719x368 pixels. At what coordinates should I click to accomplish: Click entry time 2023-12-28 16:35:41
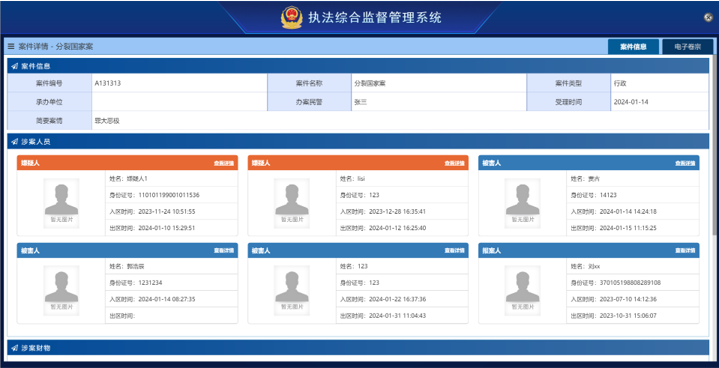(x=398, y=212)
